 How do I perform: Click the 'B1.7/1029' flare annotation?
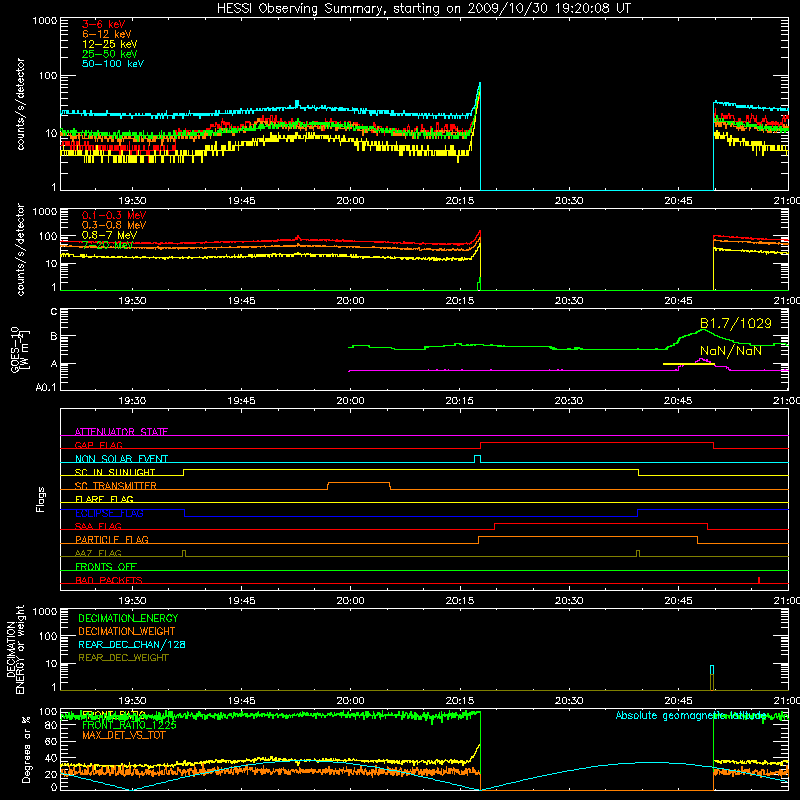(x=735, y=323)
